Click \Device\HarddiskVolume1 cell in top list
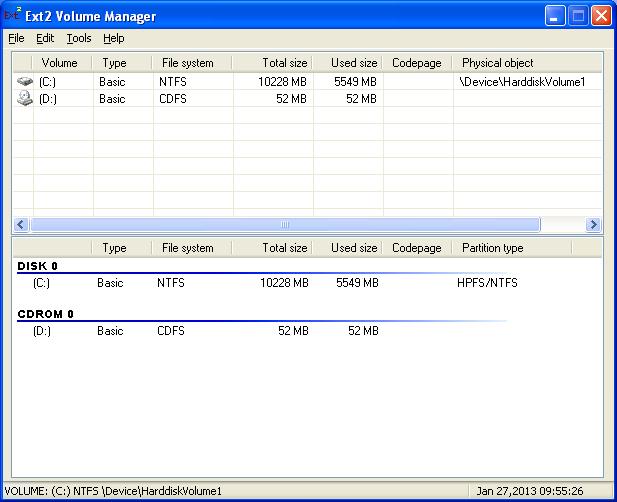617x502 pixels. pos(522,81)
